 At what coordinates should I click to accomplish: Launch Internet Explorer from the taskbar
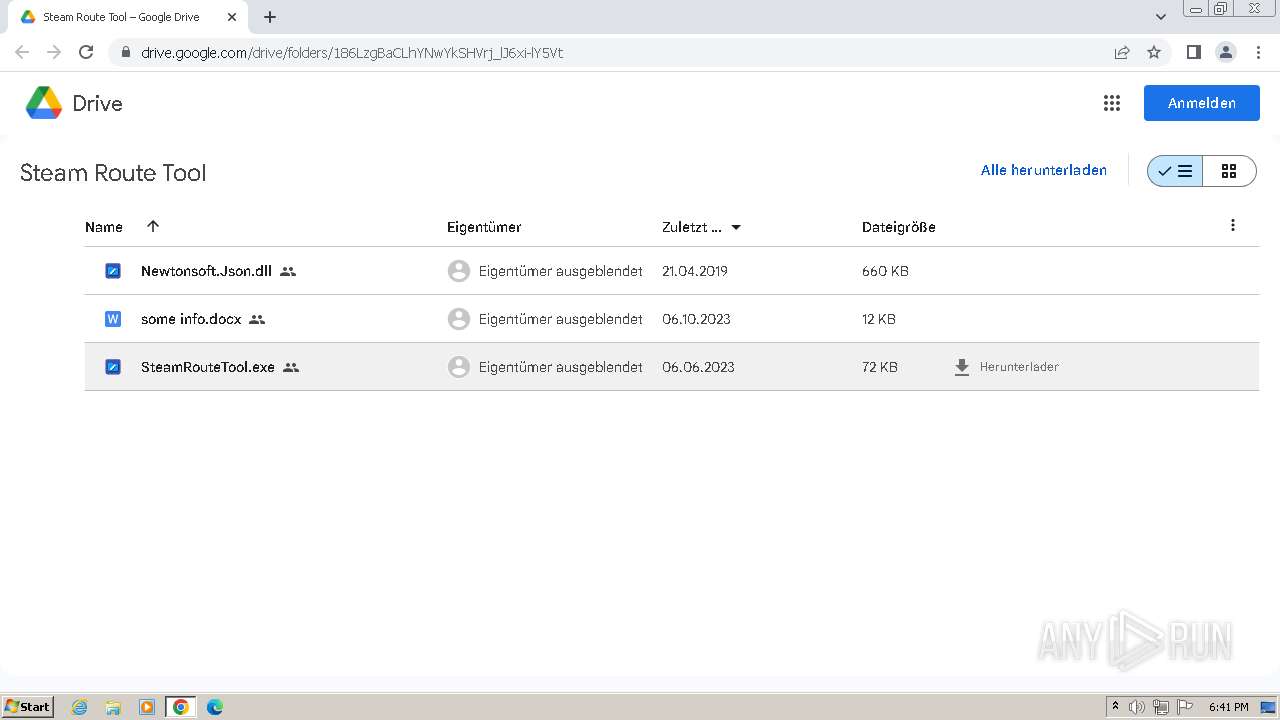pyautogui.click(x=80, y=707)
